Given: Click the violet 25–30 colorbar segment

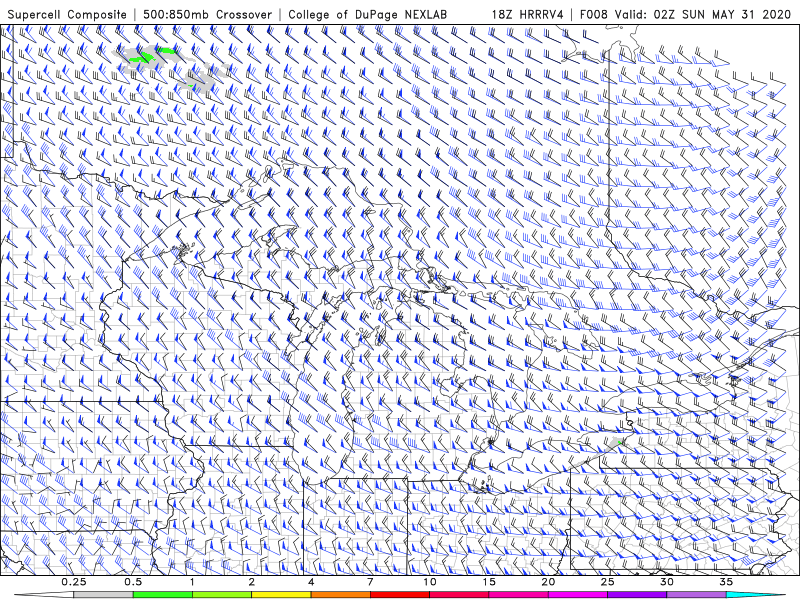Looking at the screenshot, I should [x=637, y=595].
